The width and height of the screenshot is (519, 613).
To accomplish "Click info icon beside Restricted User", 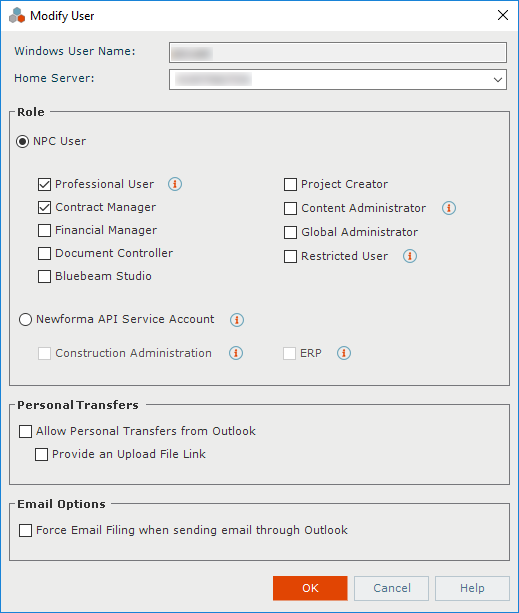I will tap(410, 256).
